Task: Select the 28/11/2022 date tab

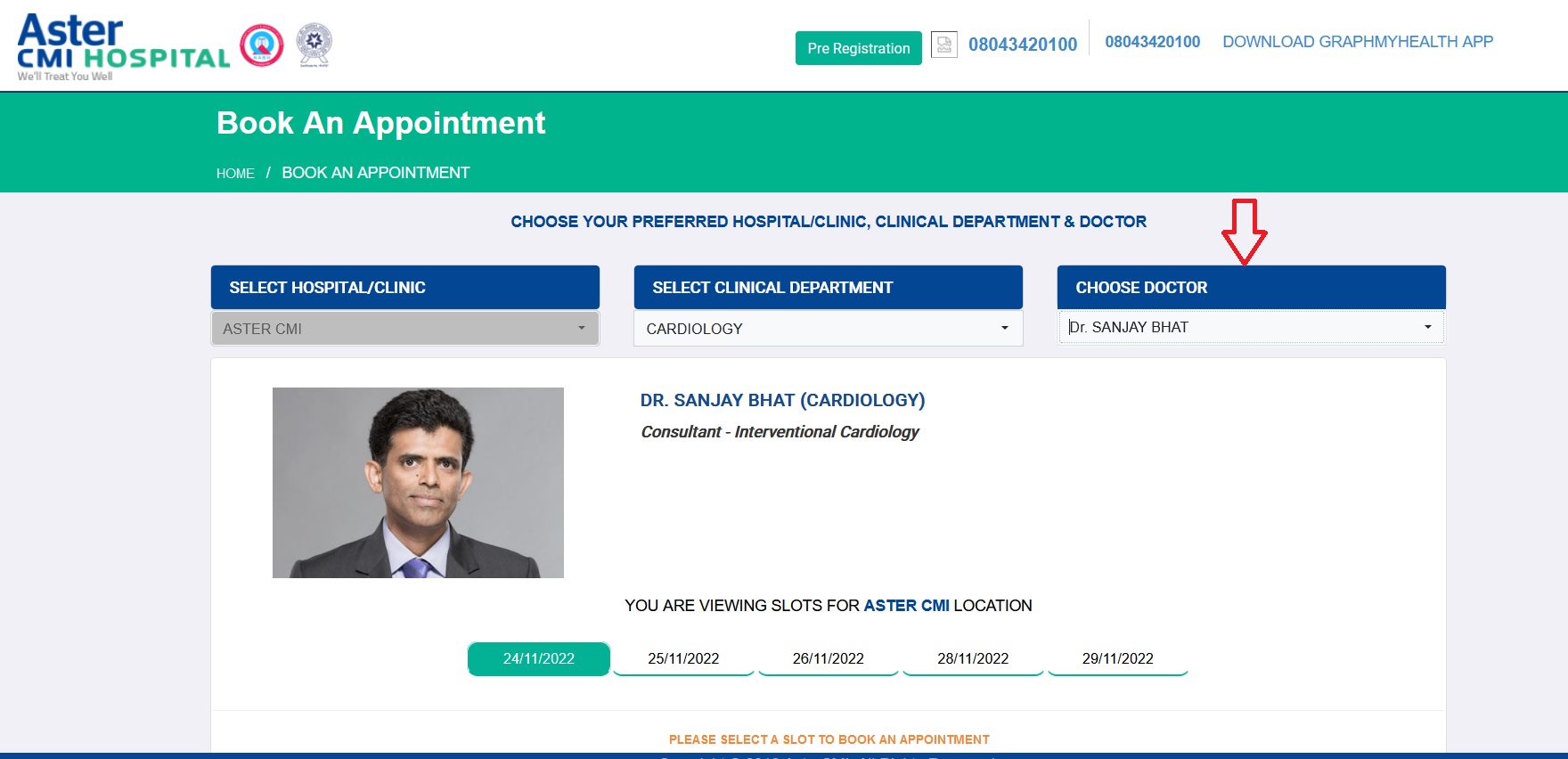Action: click(x=973, y=658)
